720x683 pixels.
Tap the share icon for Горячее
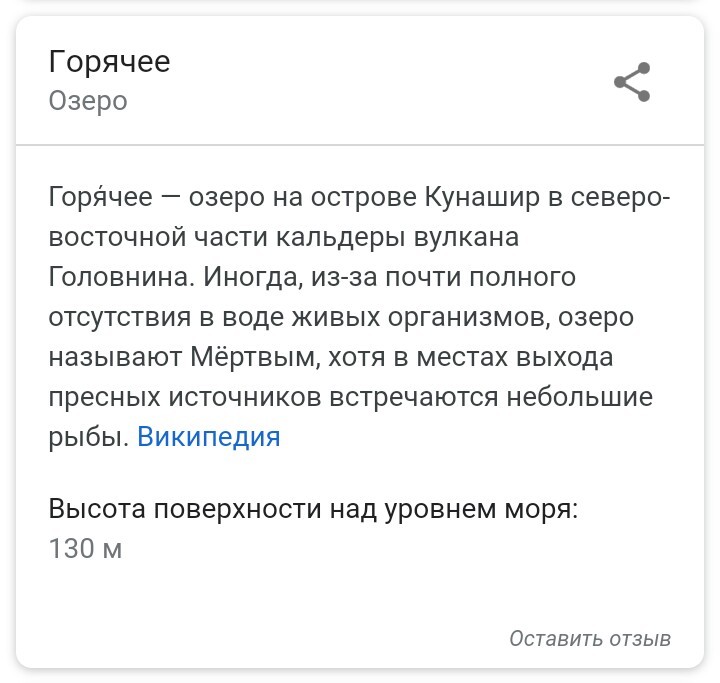632,82
